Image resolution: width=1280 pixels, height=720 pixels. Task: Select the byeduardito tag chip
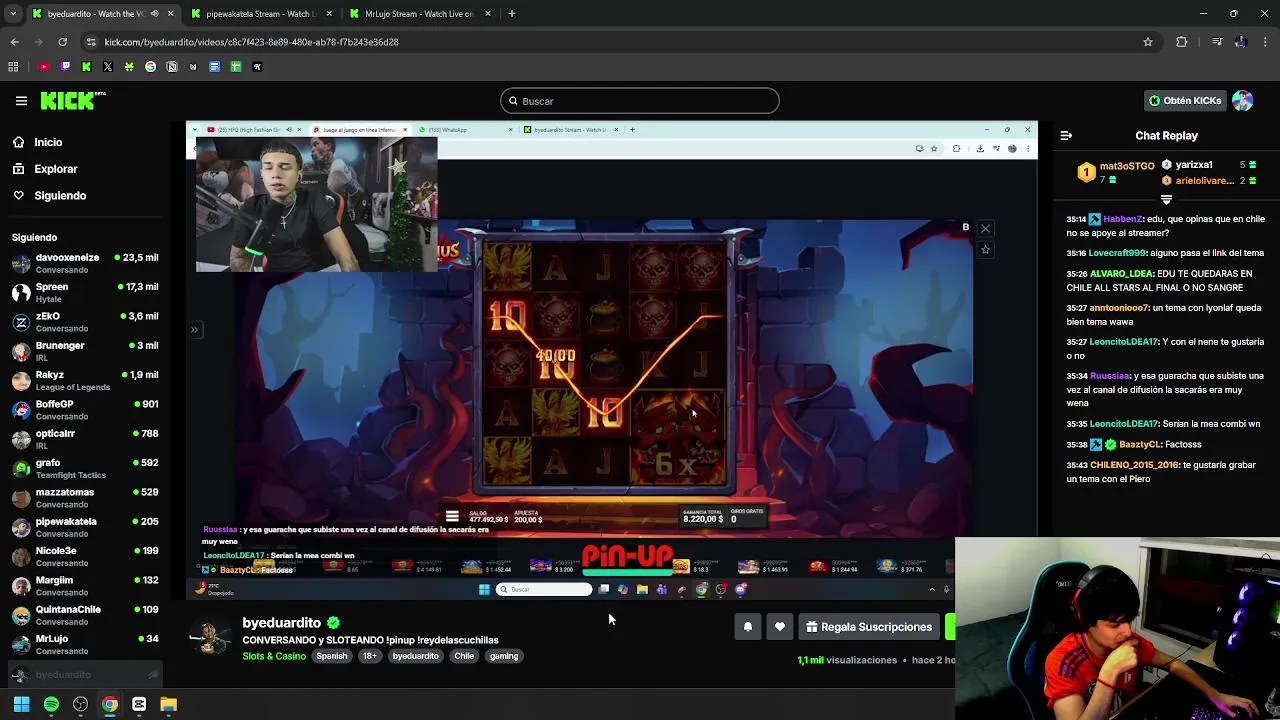(x=416, y=656)
